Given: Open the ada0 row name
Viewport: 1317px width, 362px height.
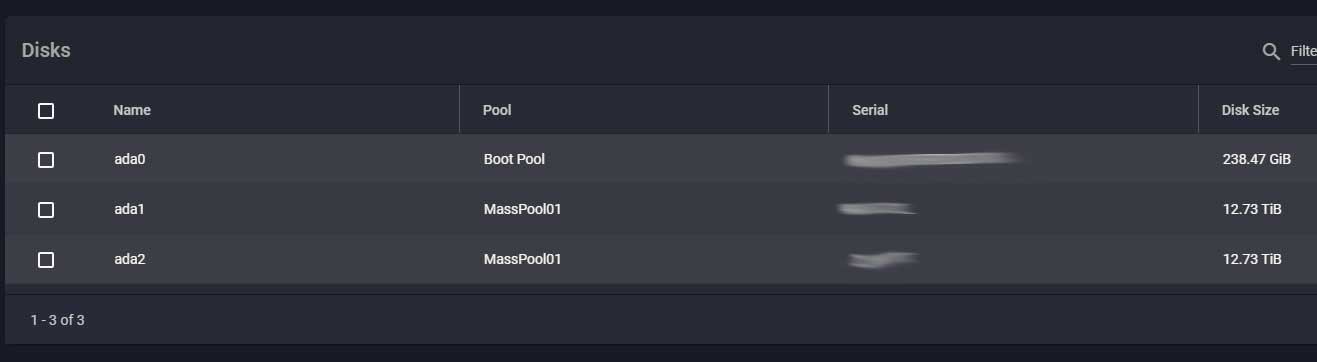Looking at the screenshot, I should [130, 160].
